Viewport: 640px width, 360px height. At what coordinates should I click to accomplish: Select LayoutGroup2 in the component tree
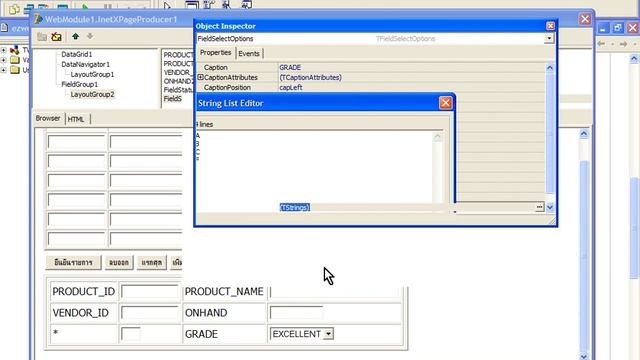coord(92,94)
